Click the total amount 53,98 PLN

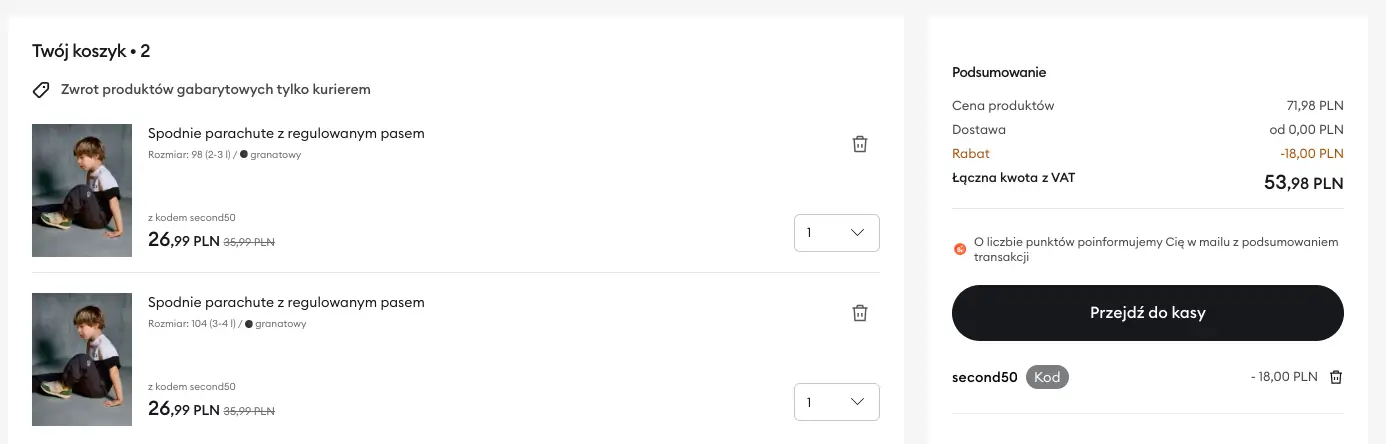point(1303,183)
